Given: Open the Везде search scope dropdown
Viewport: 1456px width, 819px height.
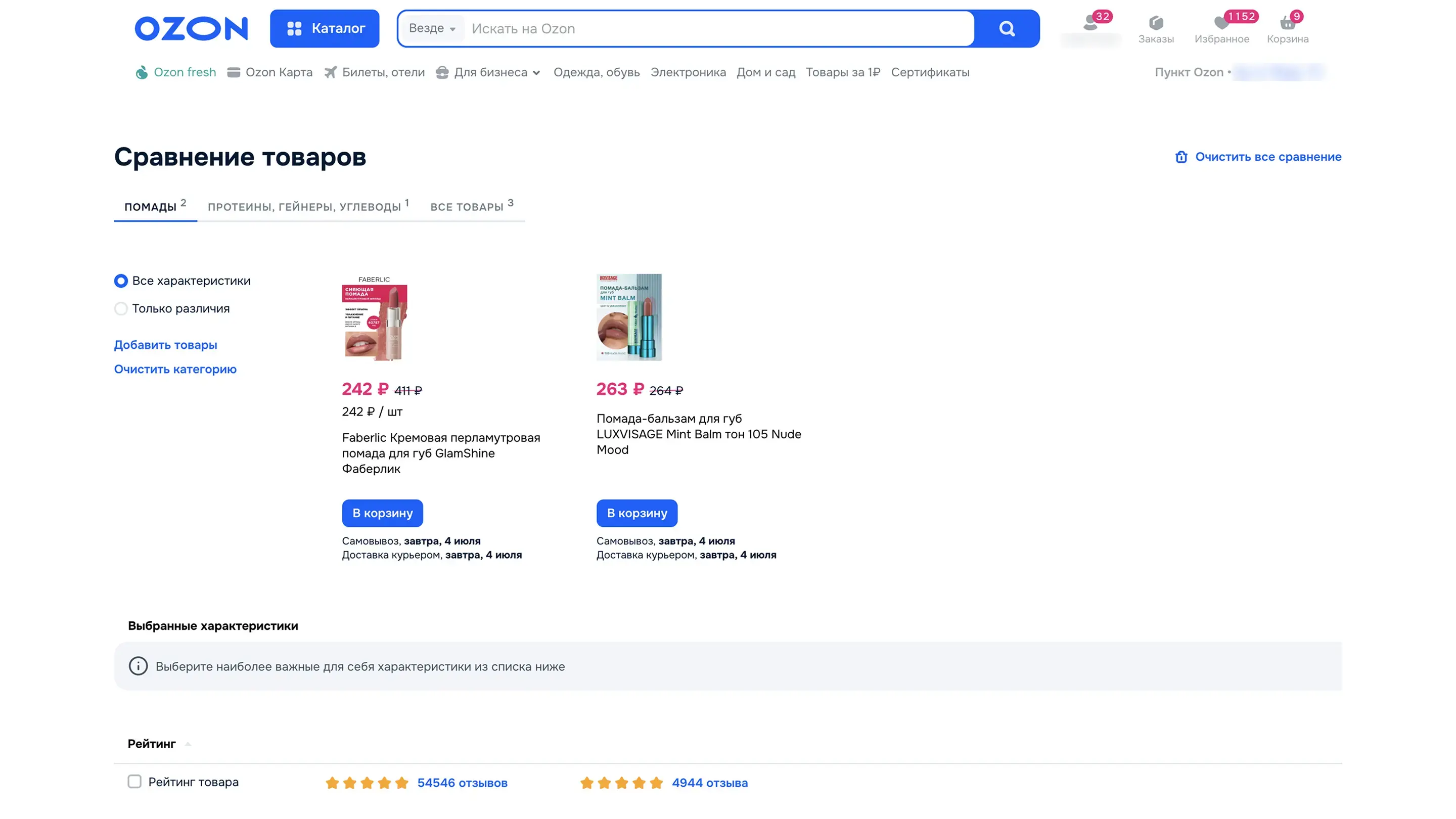Looking at the screenshot, I should pos(432,28).
